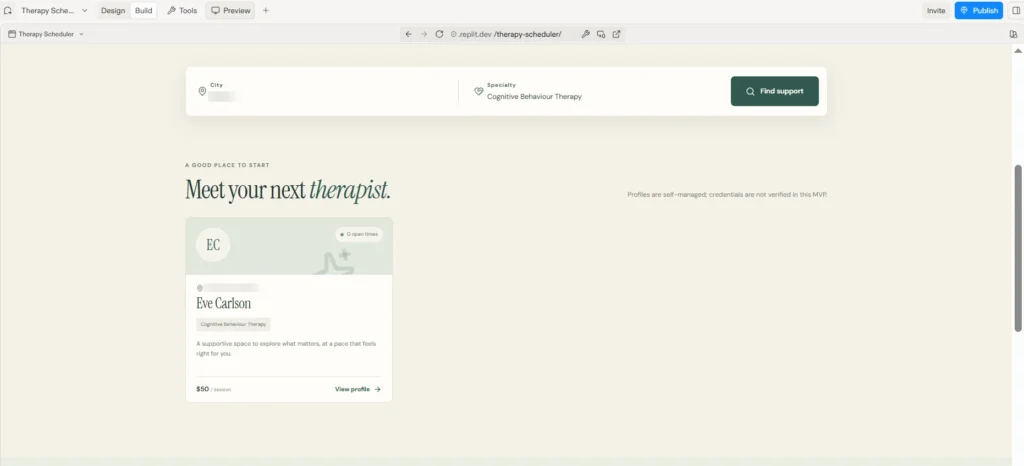
Task: Click the "Meet your next therapist." heading
Action: click(x=288, y=190)
